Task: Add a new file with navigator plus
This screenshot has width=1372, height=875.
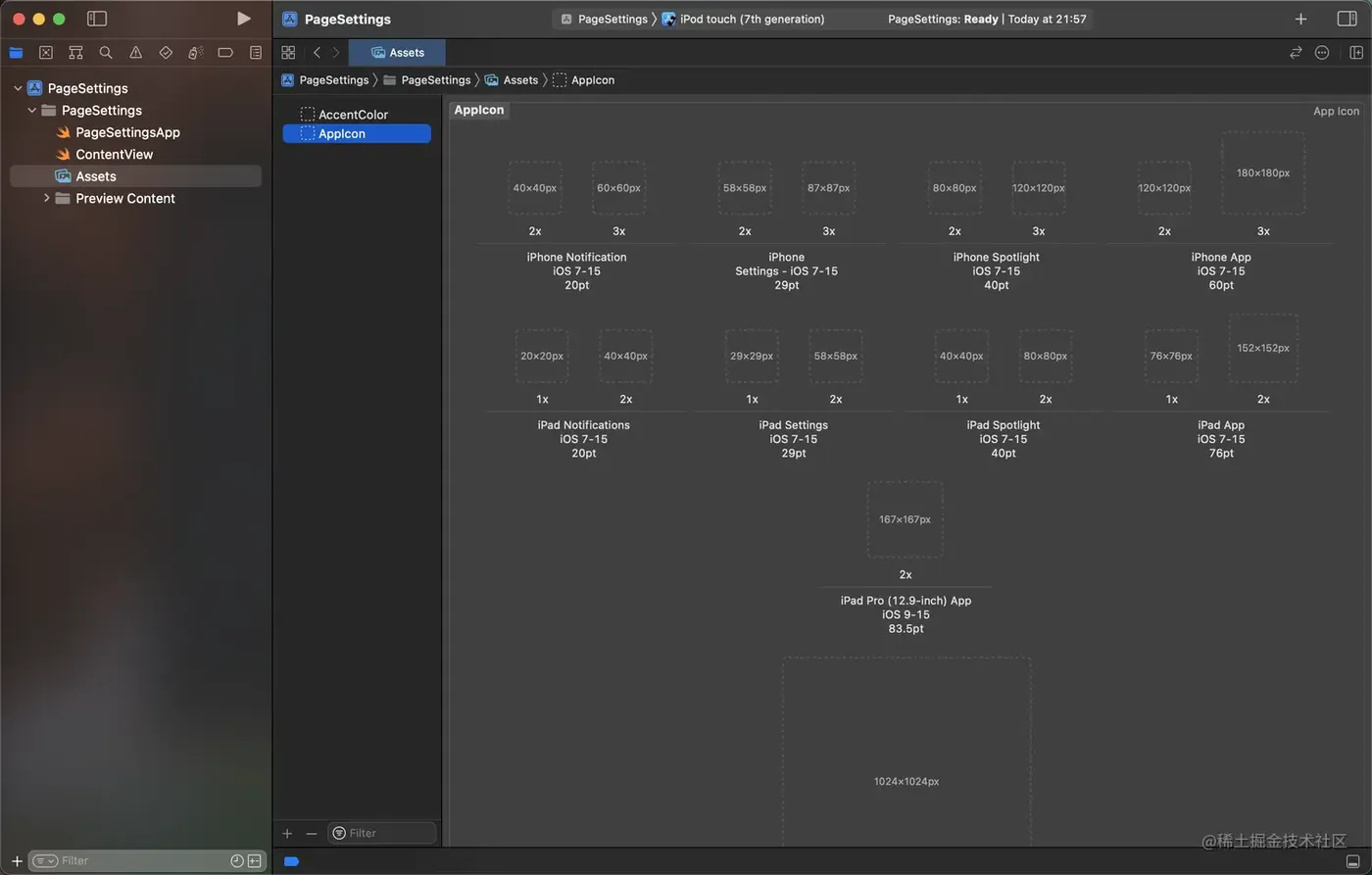Action: point(17,861)
